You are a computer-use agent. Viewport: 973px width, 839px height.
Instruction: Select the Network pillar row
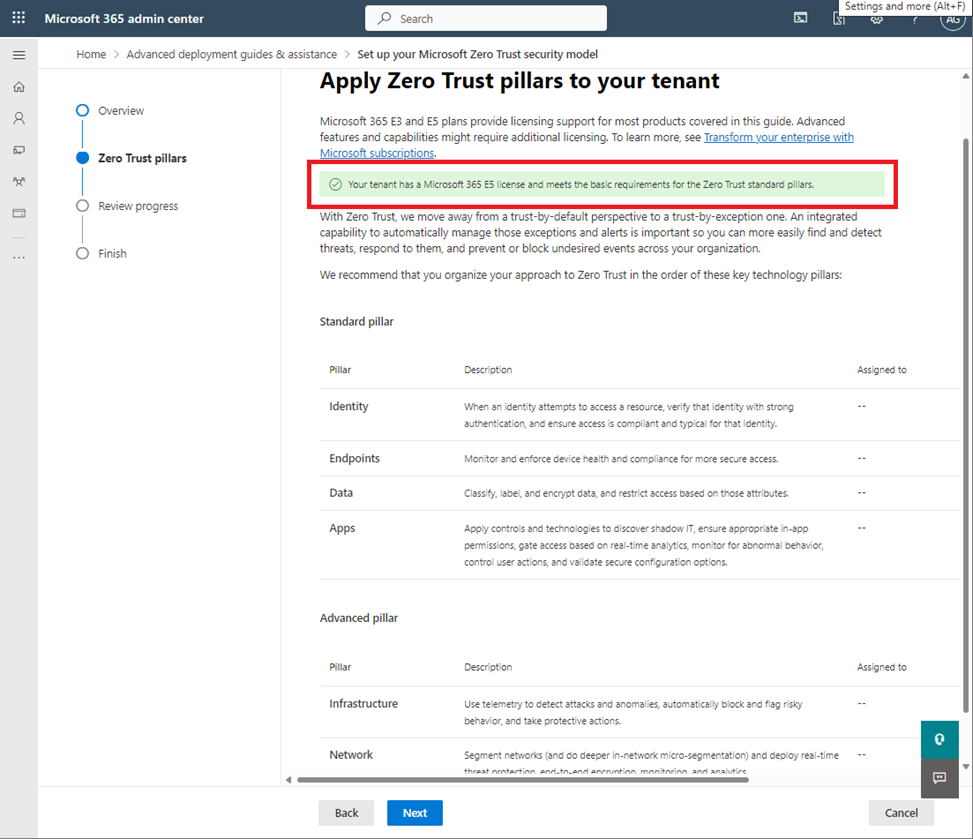pos(639,757)
